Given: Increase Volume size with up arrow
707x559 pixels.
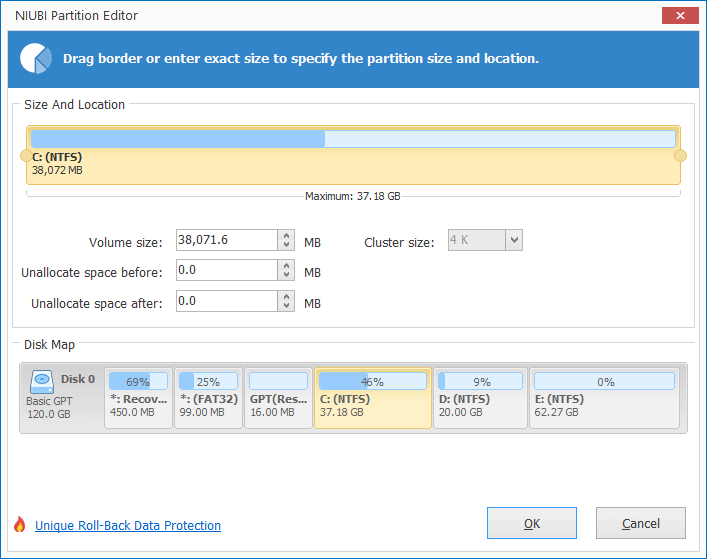Looking at the screenshot, I should point(286,235).
